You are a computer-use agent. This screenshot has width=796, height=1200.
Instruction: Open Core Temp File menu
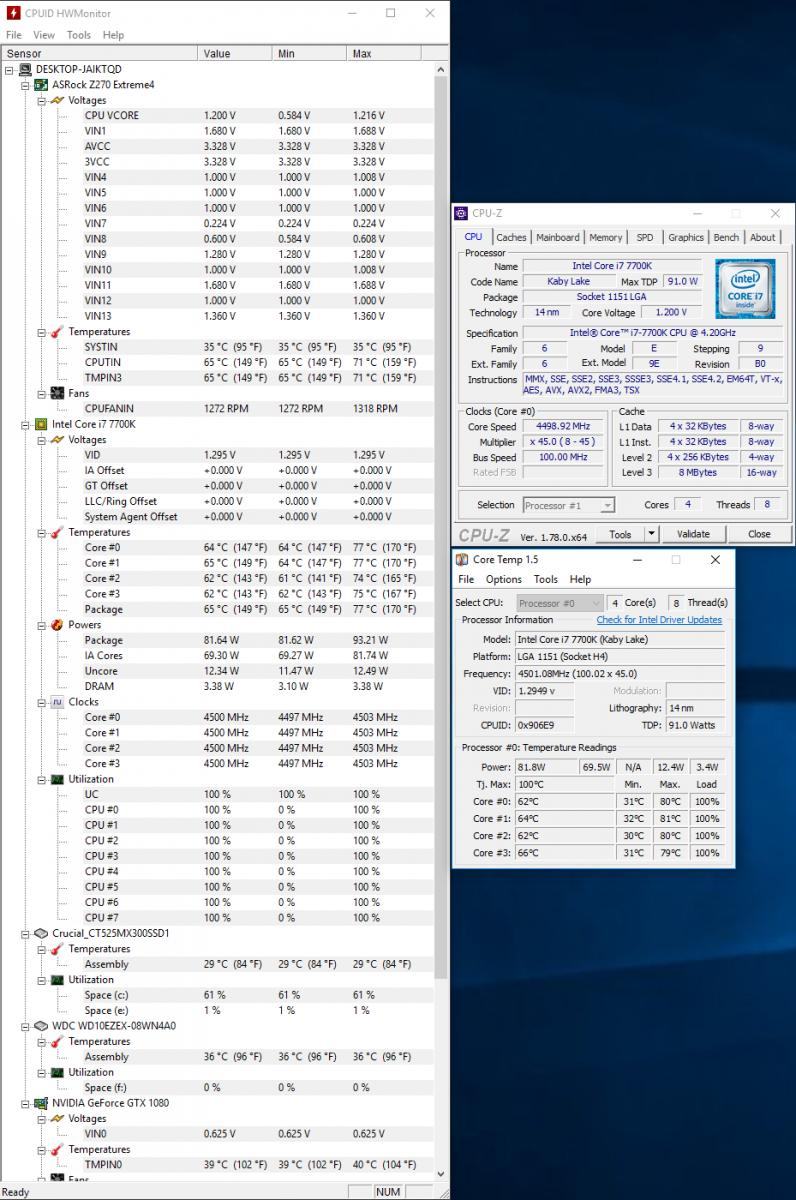(x=466, y=579)
